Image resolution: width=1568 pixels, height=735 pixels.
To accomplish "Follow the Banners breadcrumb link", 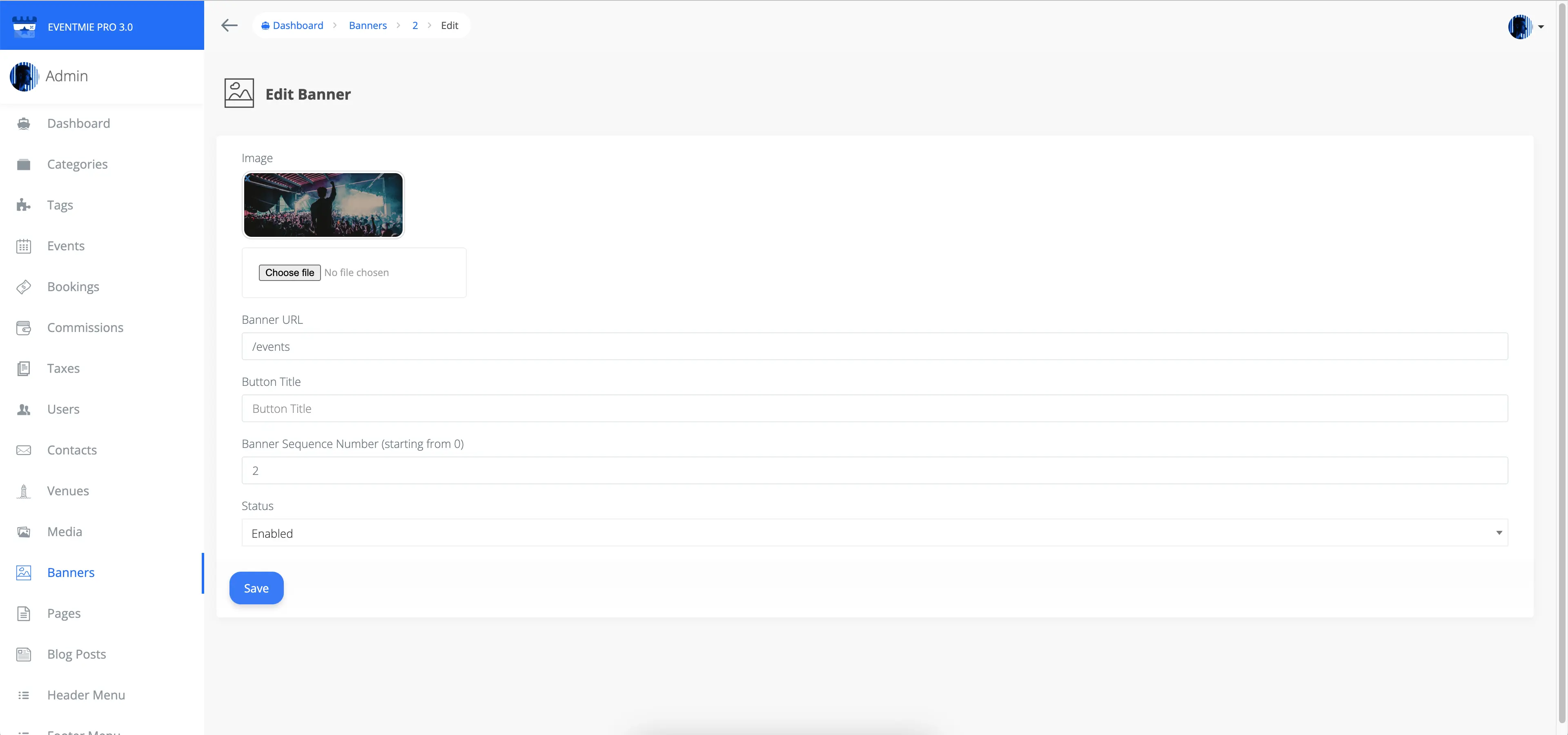I will point(367,26).
